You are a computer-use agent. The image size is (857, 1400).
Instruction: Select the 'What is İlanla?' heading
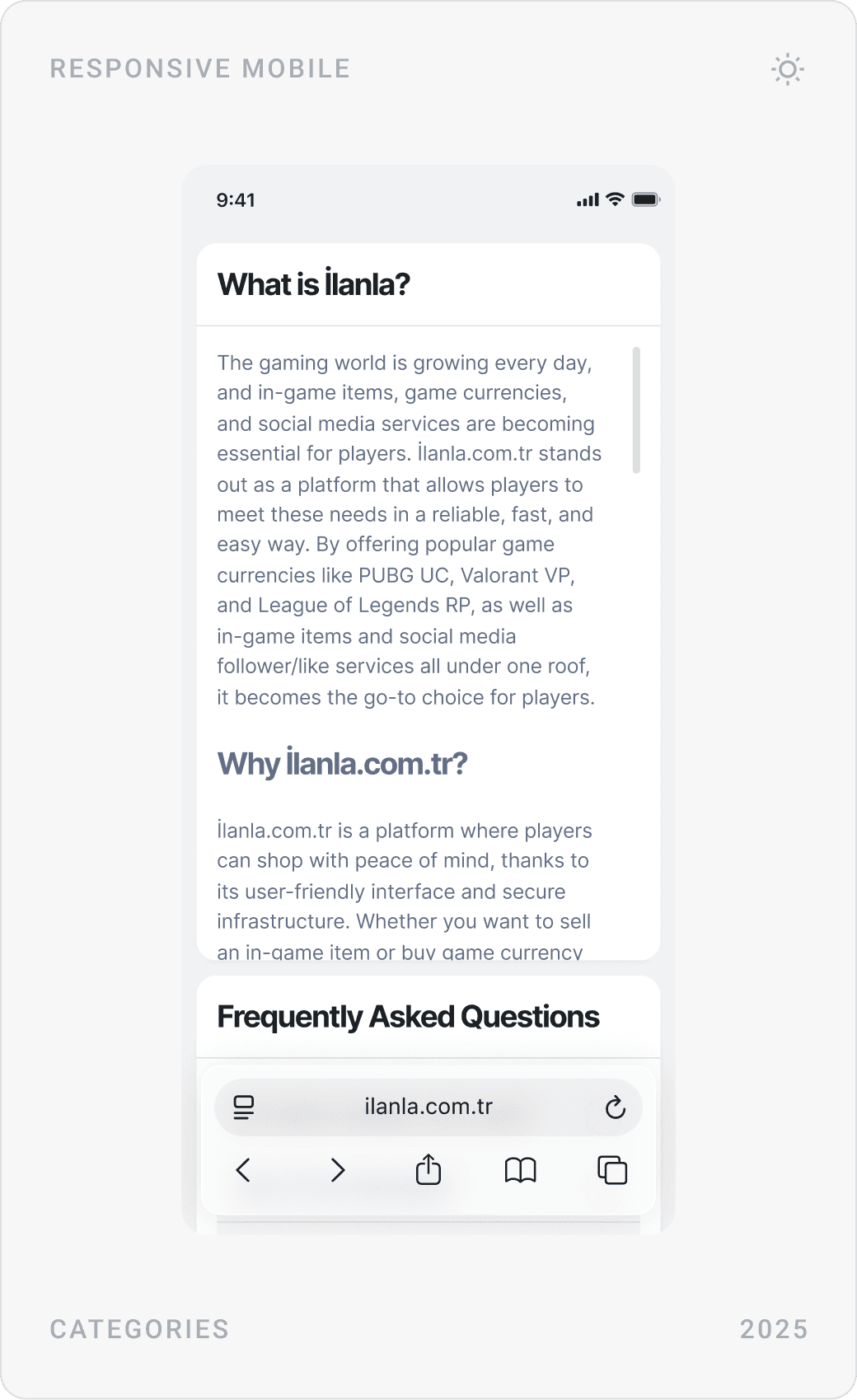[313, 283]
